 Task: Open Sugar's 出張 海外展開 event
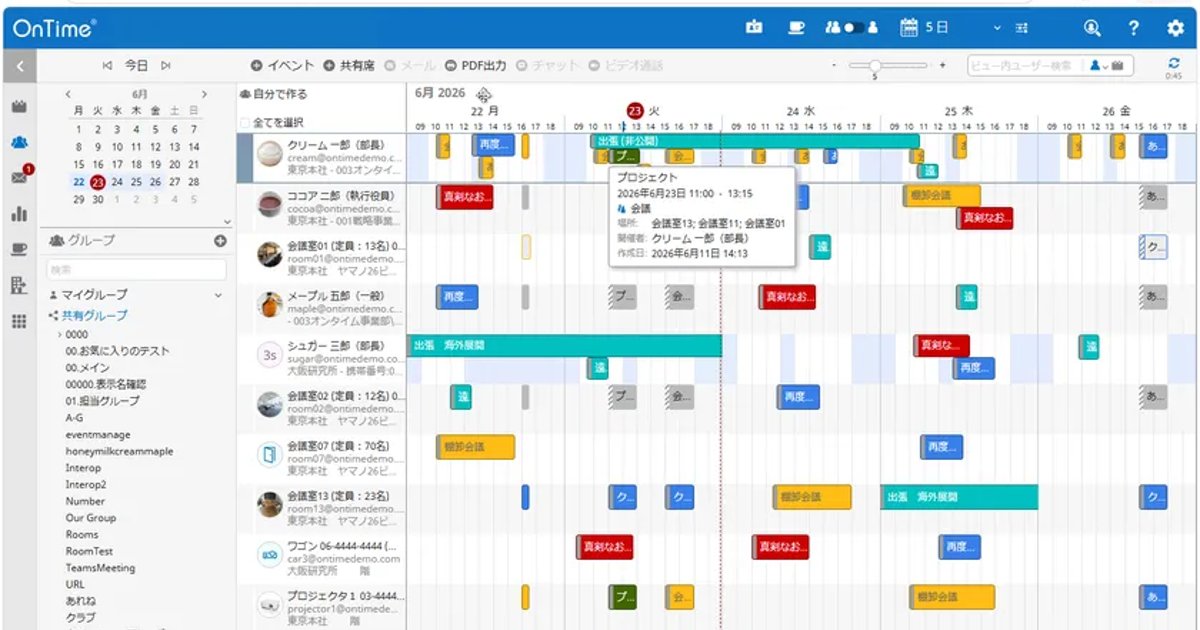tap(564, 345)
